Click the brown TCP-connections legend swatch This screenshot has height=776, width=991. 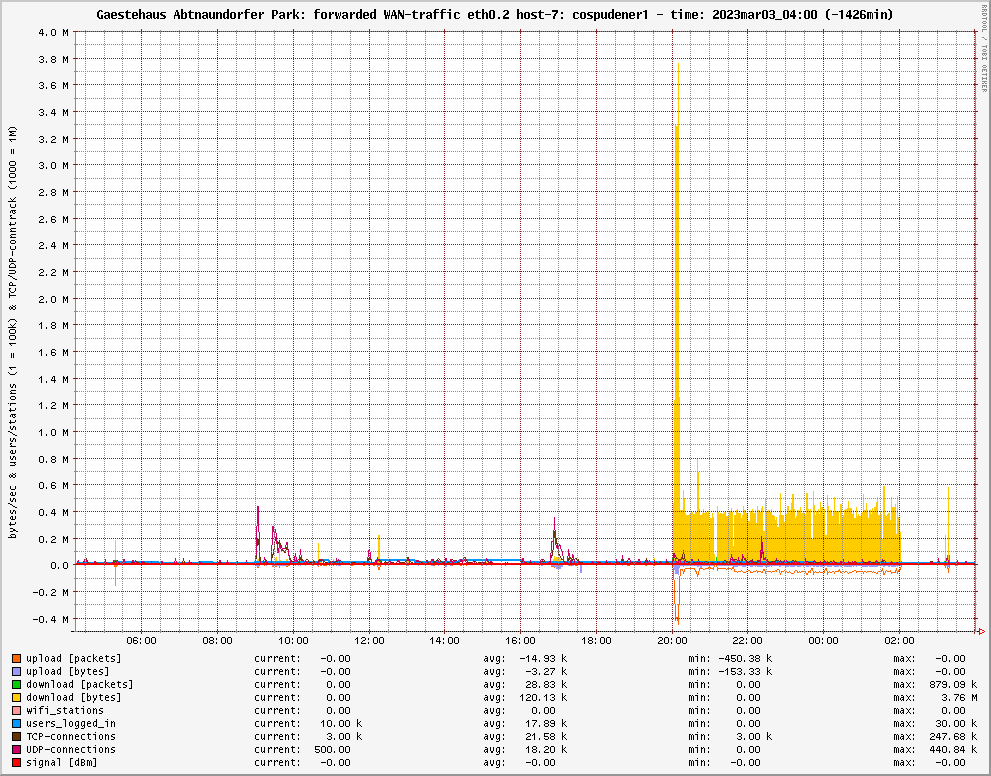[16, 736]
